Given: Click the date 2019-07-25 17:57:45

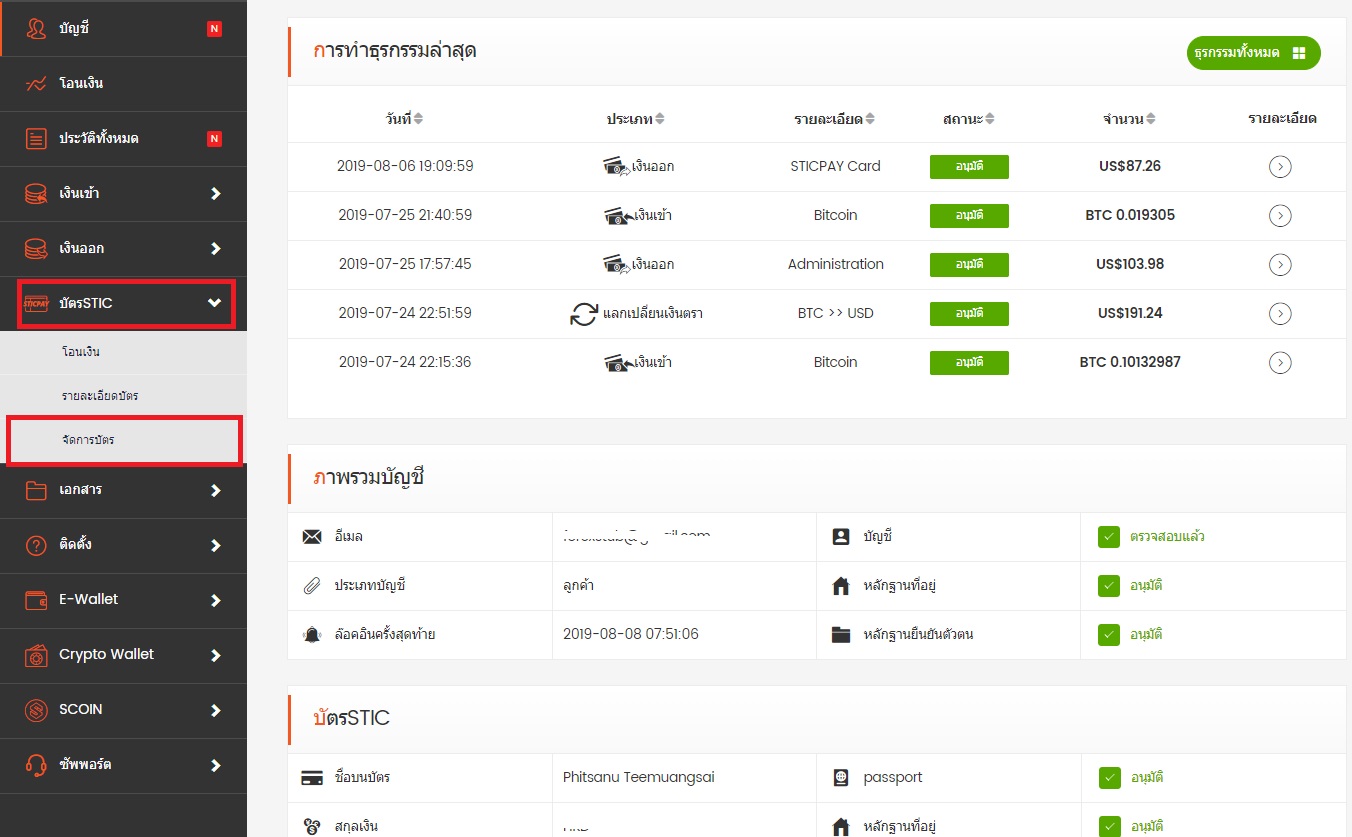Looking at the screenshot, I should click(405, 264).
